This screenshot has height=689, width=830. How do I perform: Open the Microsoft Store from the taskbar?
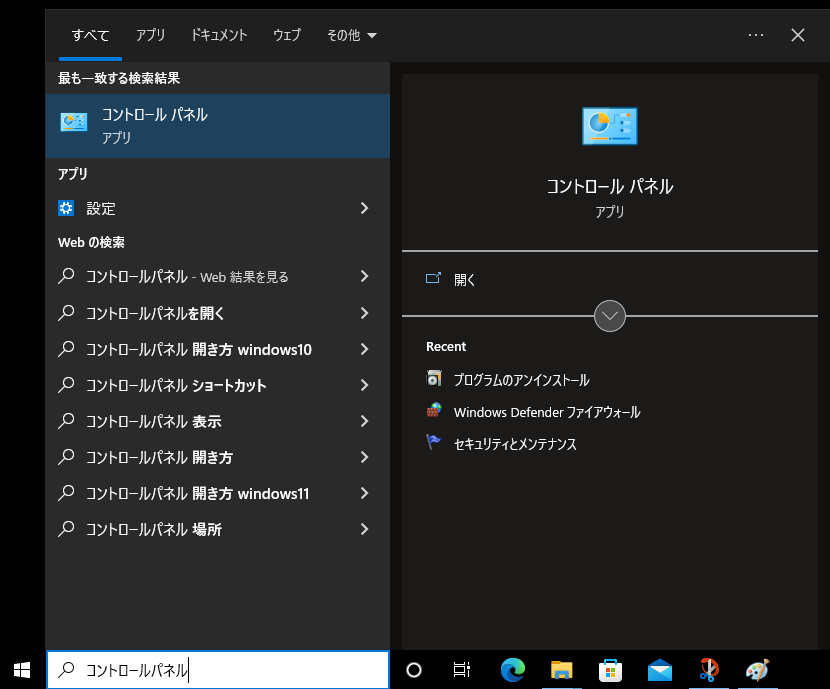click(x=610, y=671)
